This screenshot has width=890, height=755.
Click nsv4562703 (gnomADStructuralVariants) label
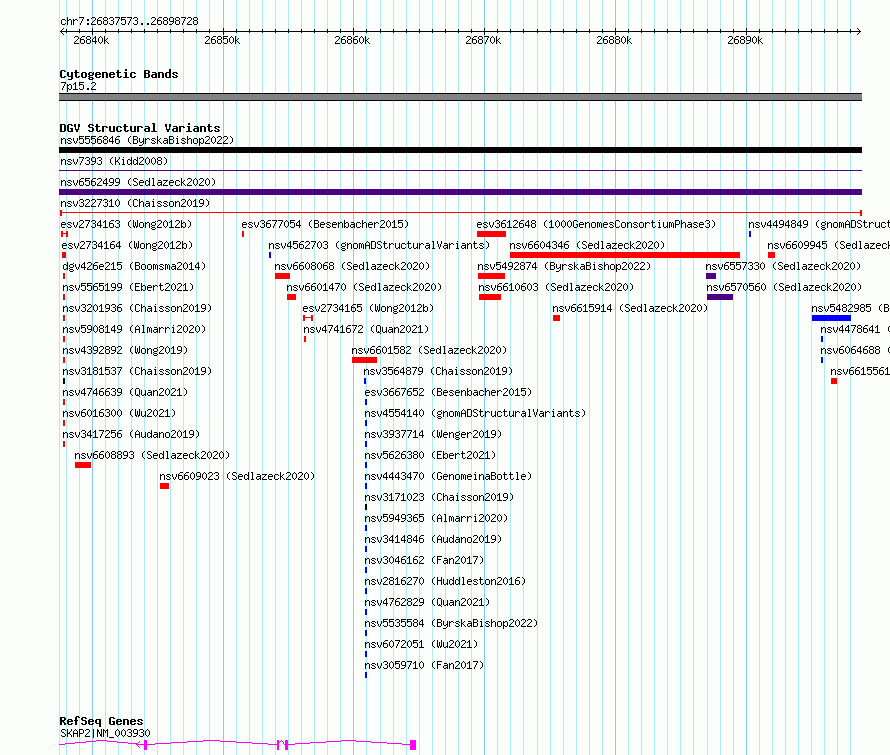[x=379, y=245]
